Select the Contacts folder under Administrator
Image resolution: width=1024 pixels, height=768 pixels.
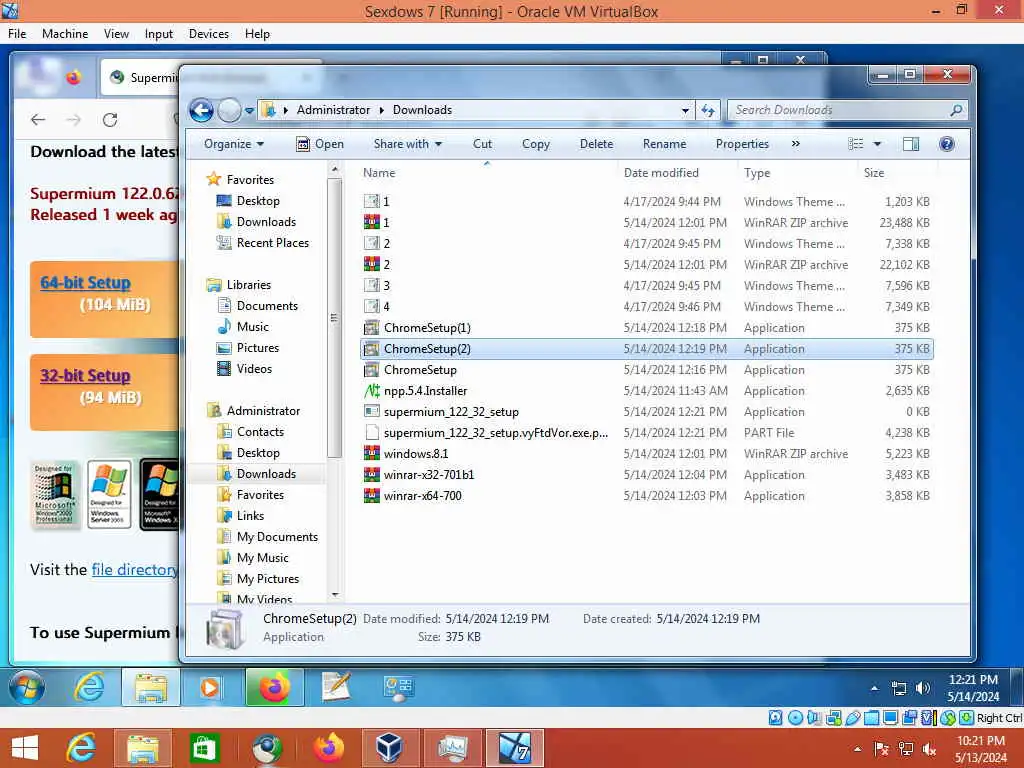point(260,432)
